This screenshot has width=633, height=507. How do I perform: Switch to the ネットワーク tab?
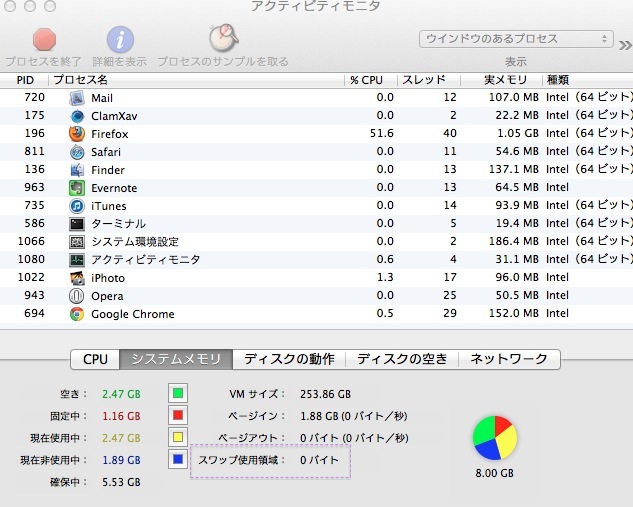509,359
